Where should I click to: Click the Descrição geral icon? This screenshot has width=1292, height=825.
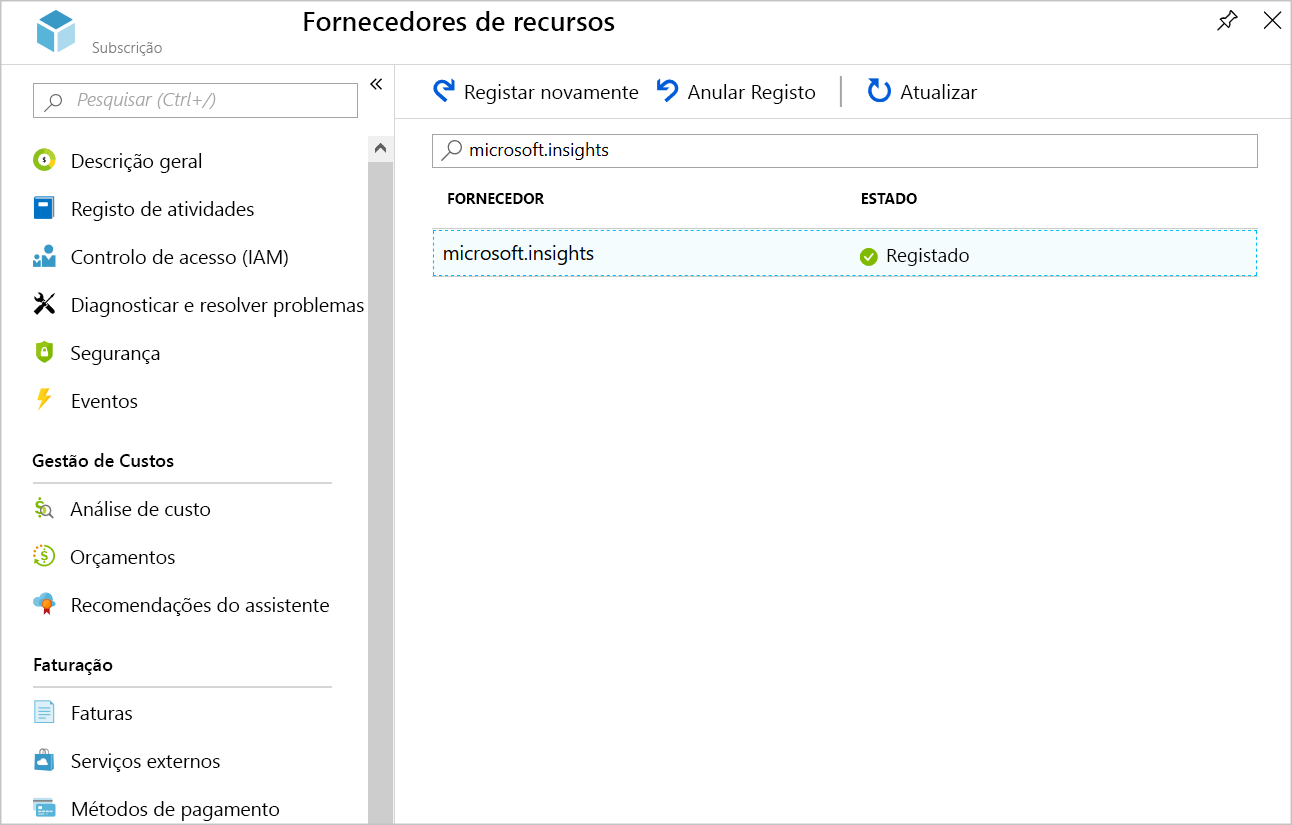pyautogui.click(x=44, y=160)
